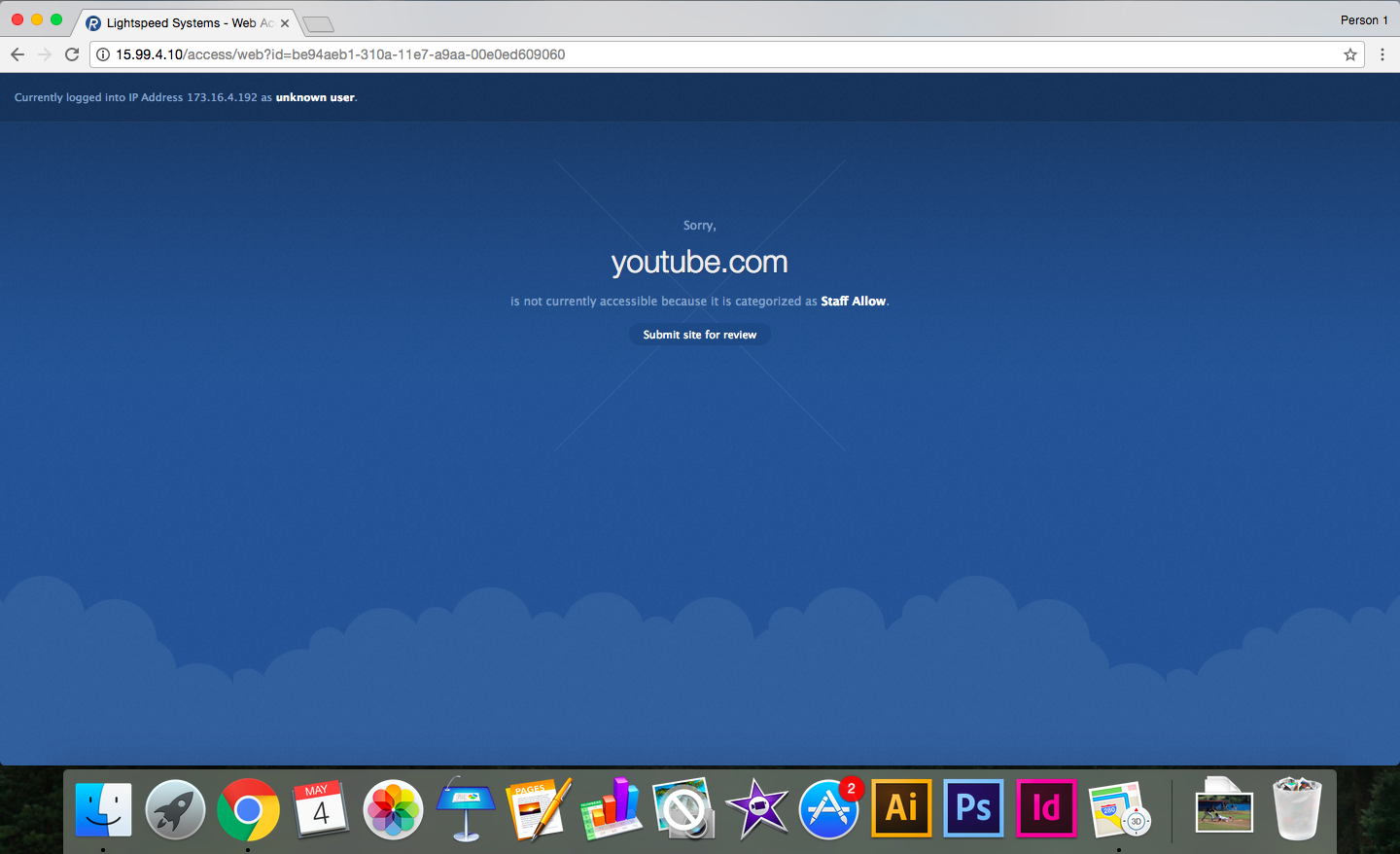
Task: Open Calendar showing May 4
Action: point(321,809)
